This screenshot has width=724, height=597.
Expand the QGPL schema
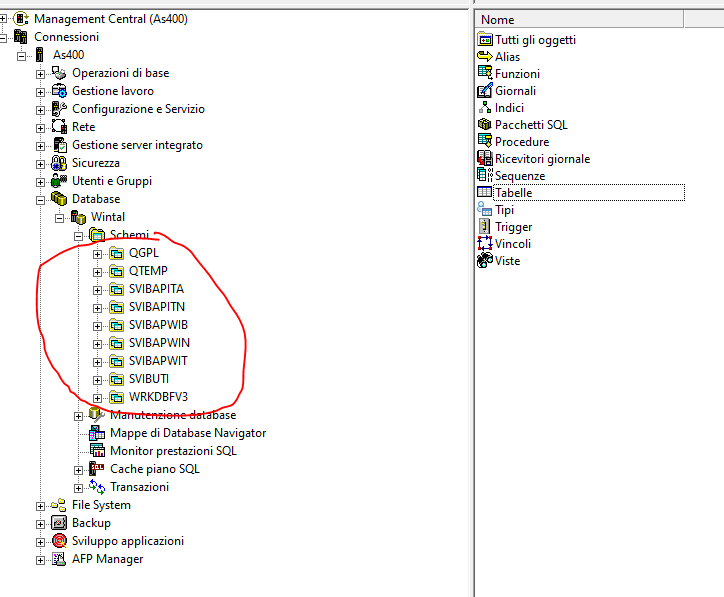97,254
